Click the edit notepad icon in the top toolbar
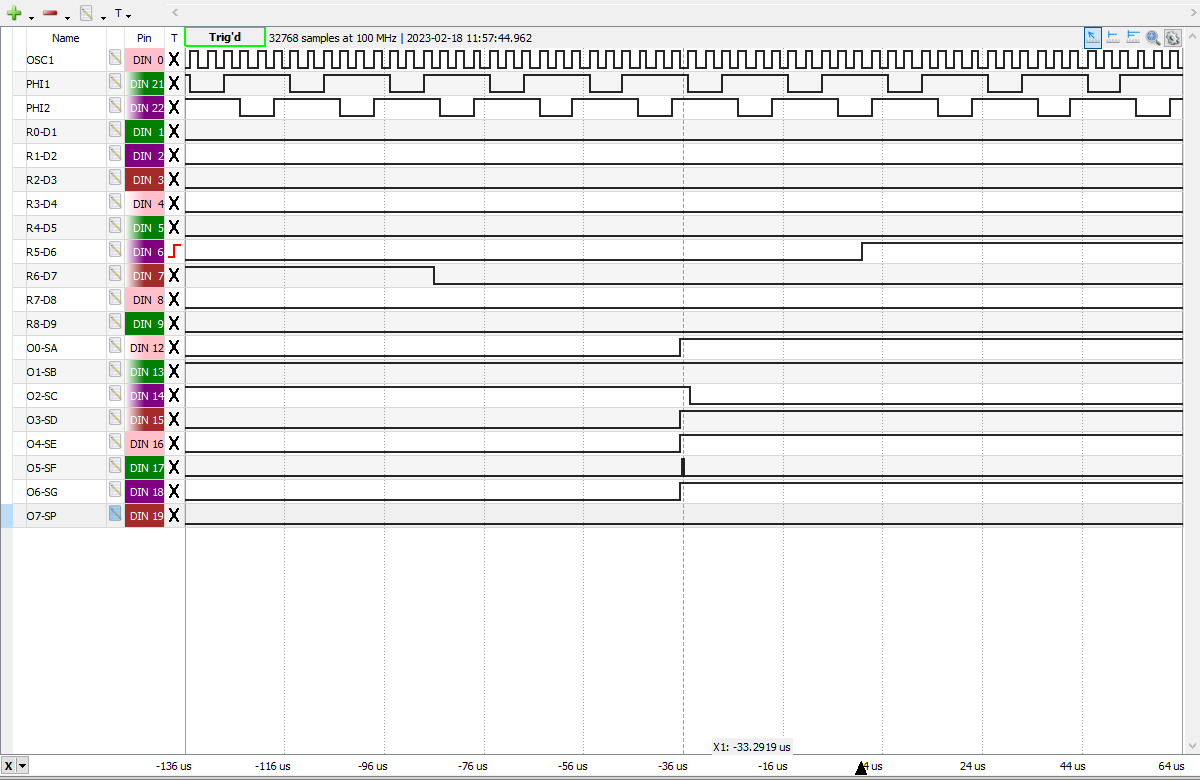 87,14
